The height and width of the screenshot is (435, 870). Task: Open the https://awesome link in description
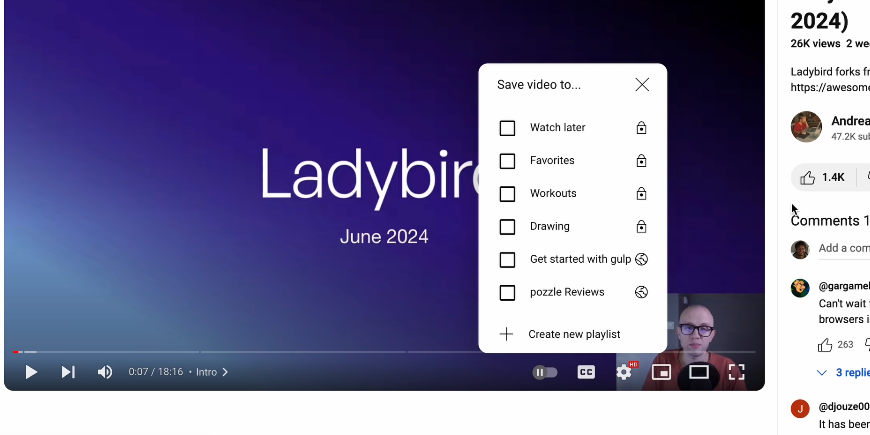(830, 88)
